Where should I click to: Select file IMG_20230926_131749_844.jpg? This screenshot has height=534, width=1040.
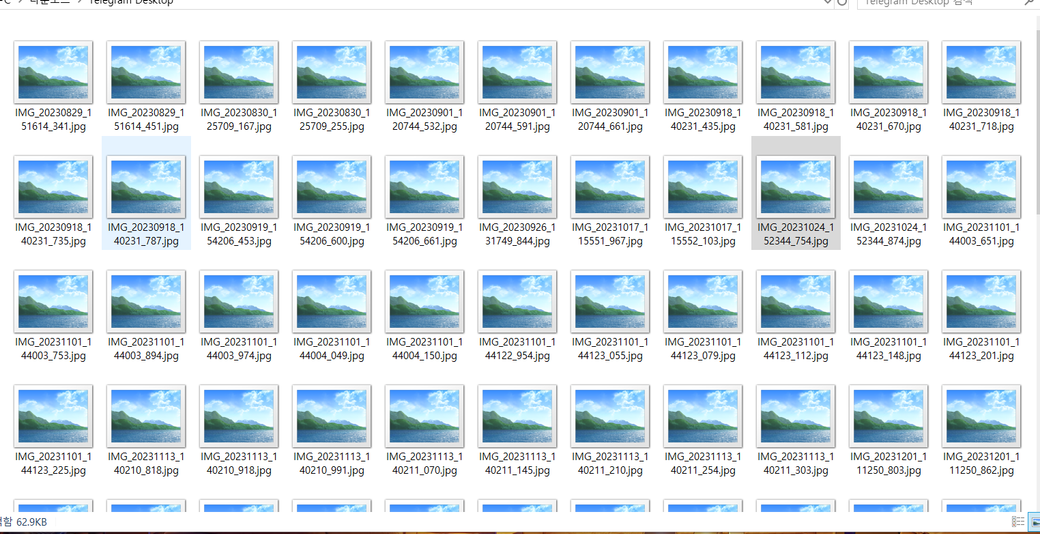pyautogui.click(x=517, y=187)
